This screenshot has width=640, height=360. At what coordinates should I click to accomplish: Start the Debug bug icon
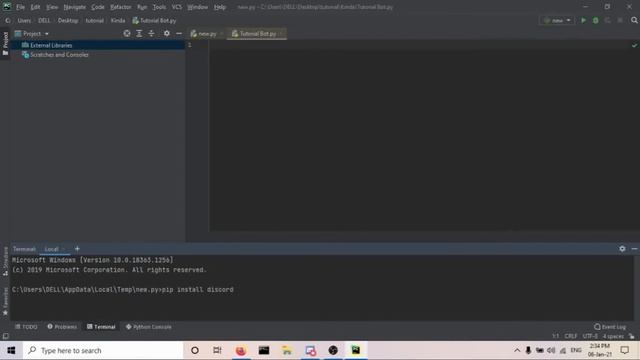pos(596,20)
